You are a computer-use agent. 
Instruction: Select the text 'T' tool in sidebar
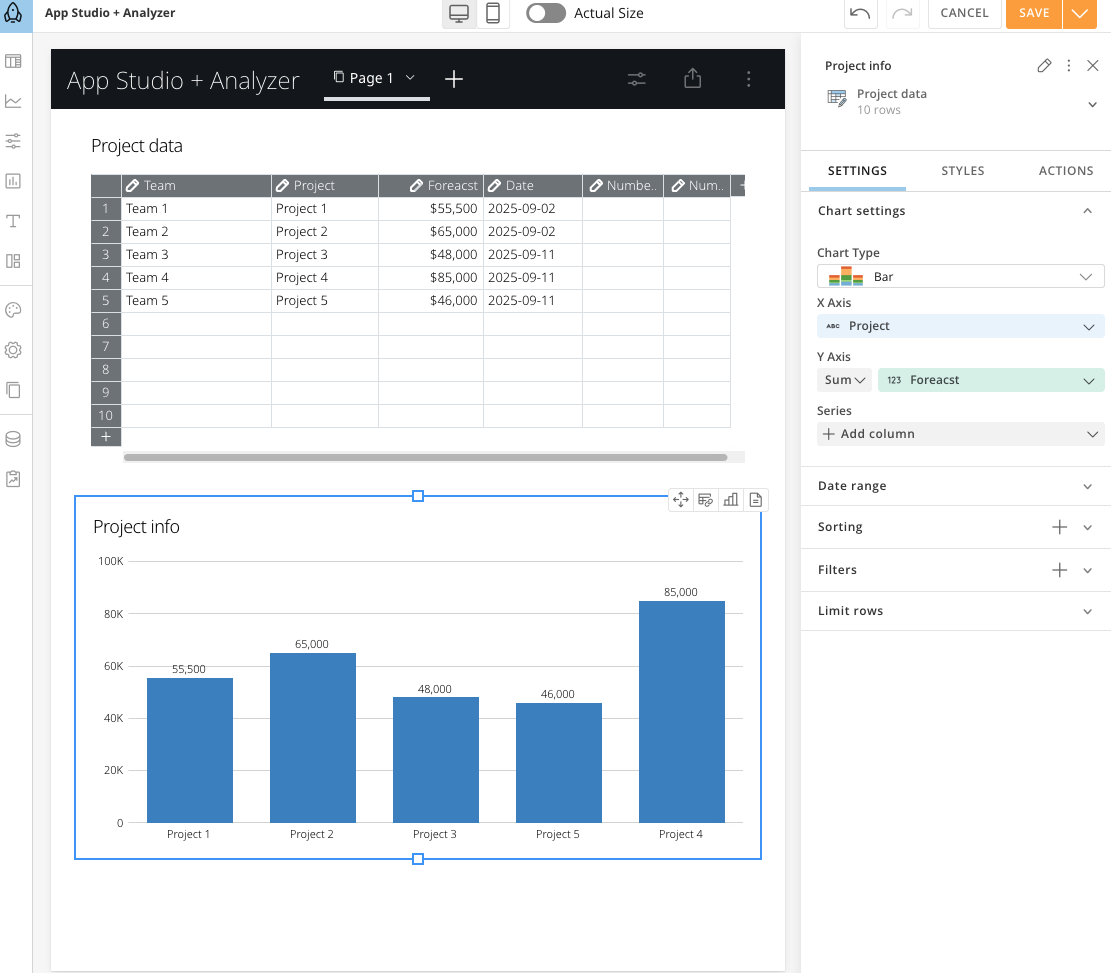click(13, 221)
